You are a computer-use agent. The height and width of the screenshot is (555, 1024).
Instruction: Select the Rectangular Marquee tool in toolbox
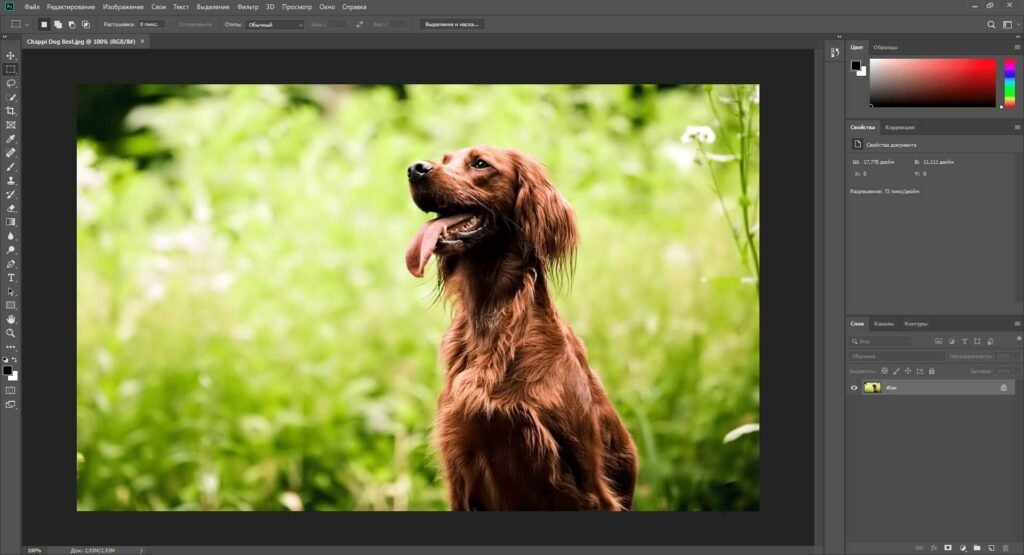click(x=10, y=69)
